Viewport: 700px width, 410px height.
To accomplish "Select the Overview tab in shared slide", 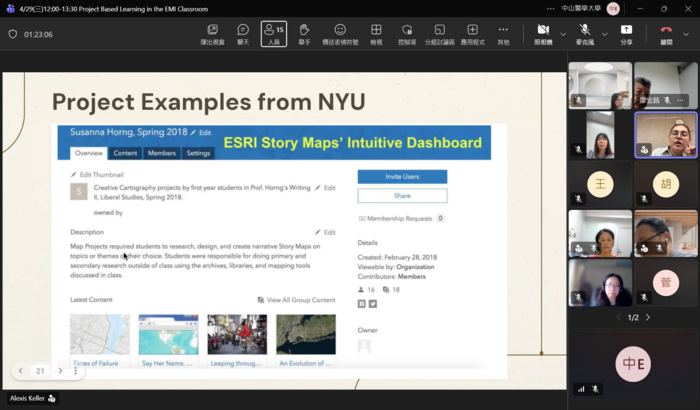I will pos(88,153).
